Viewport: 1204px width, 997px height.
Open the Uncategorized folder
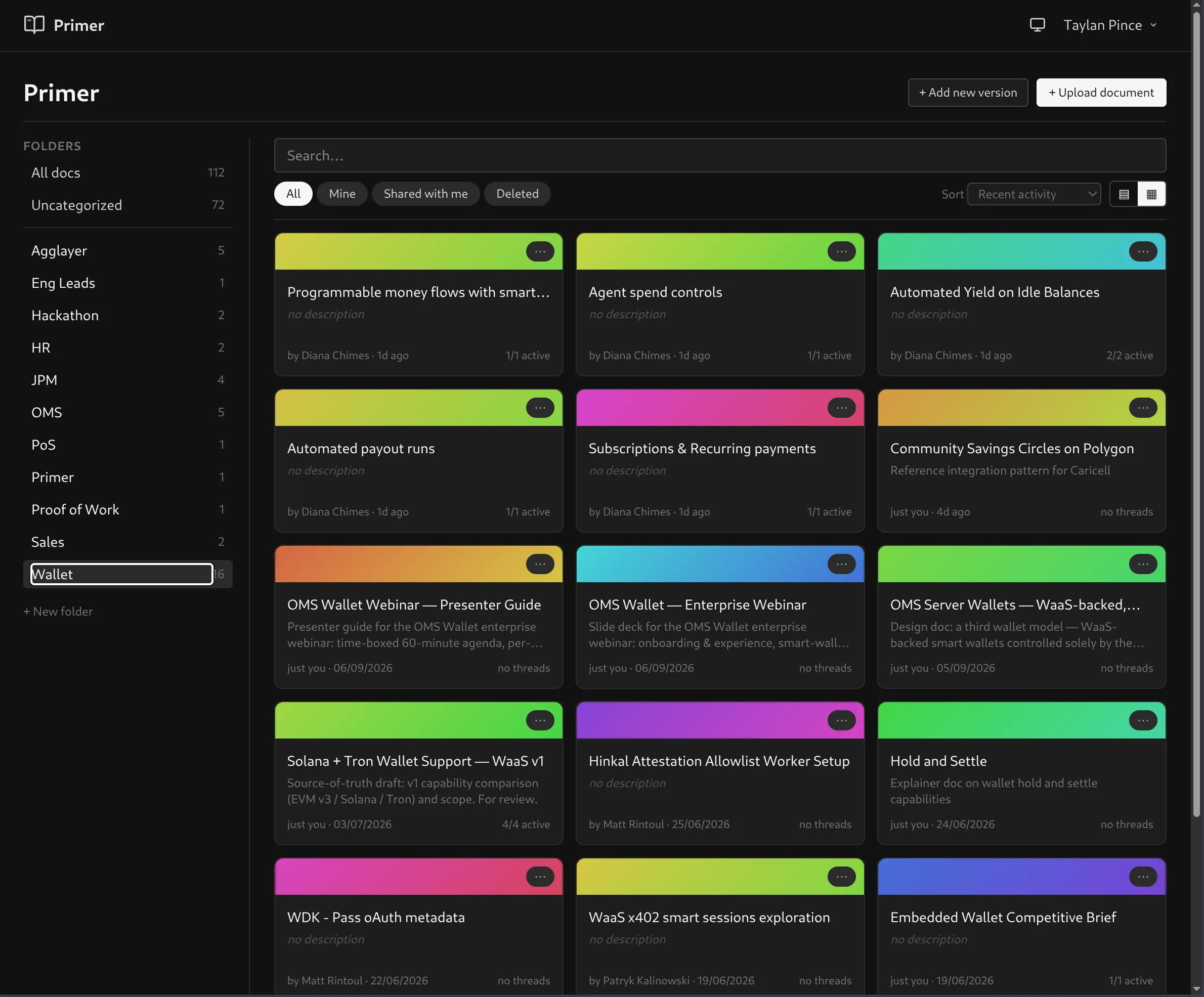click(x=128, y=205)
